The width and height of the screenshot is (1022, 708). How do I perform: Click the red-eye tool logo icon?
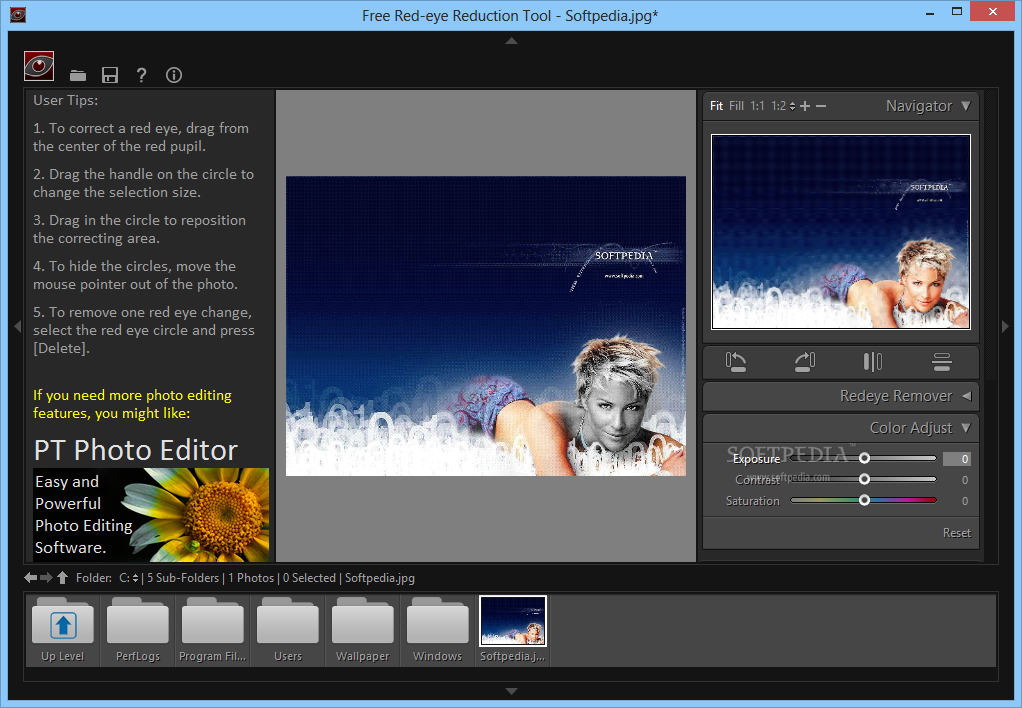pos(39,66)
